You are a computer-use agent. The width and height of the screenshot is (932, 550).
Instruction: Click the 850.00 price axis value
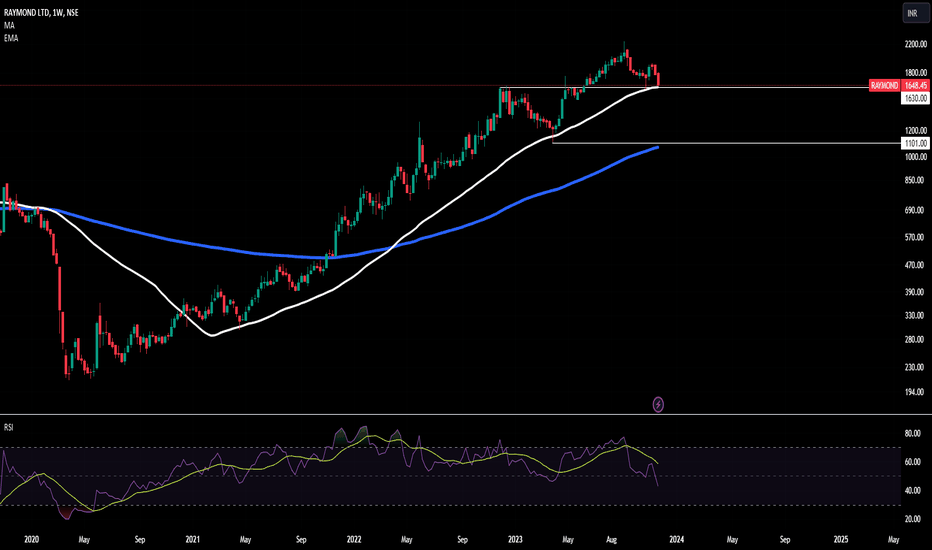coord(915,180)
